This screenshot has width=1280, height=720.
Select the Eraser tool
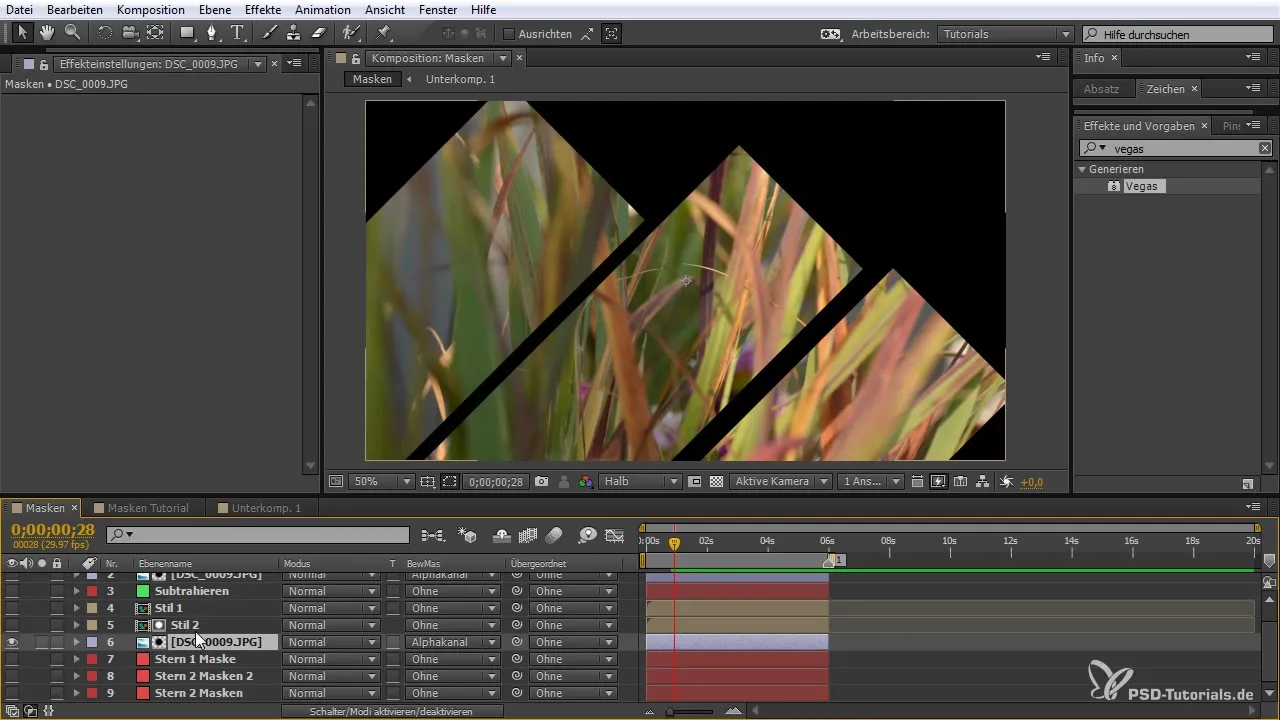(x=319, y=33)
